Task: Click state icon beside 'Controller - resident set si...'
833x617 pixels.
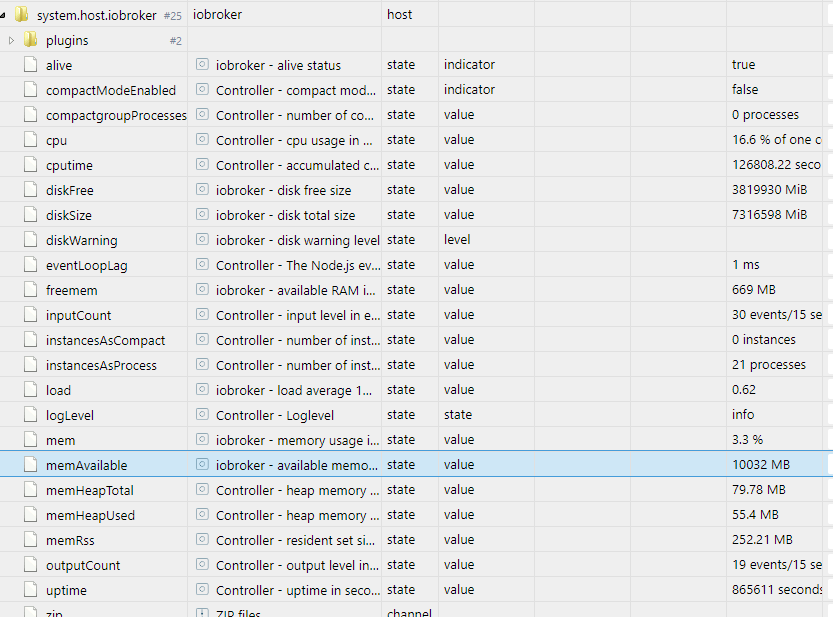Action: coord(202,539)
